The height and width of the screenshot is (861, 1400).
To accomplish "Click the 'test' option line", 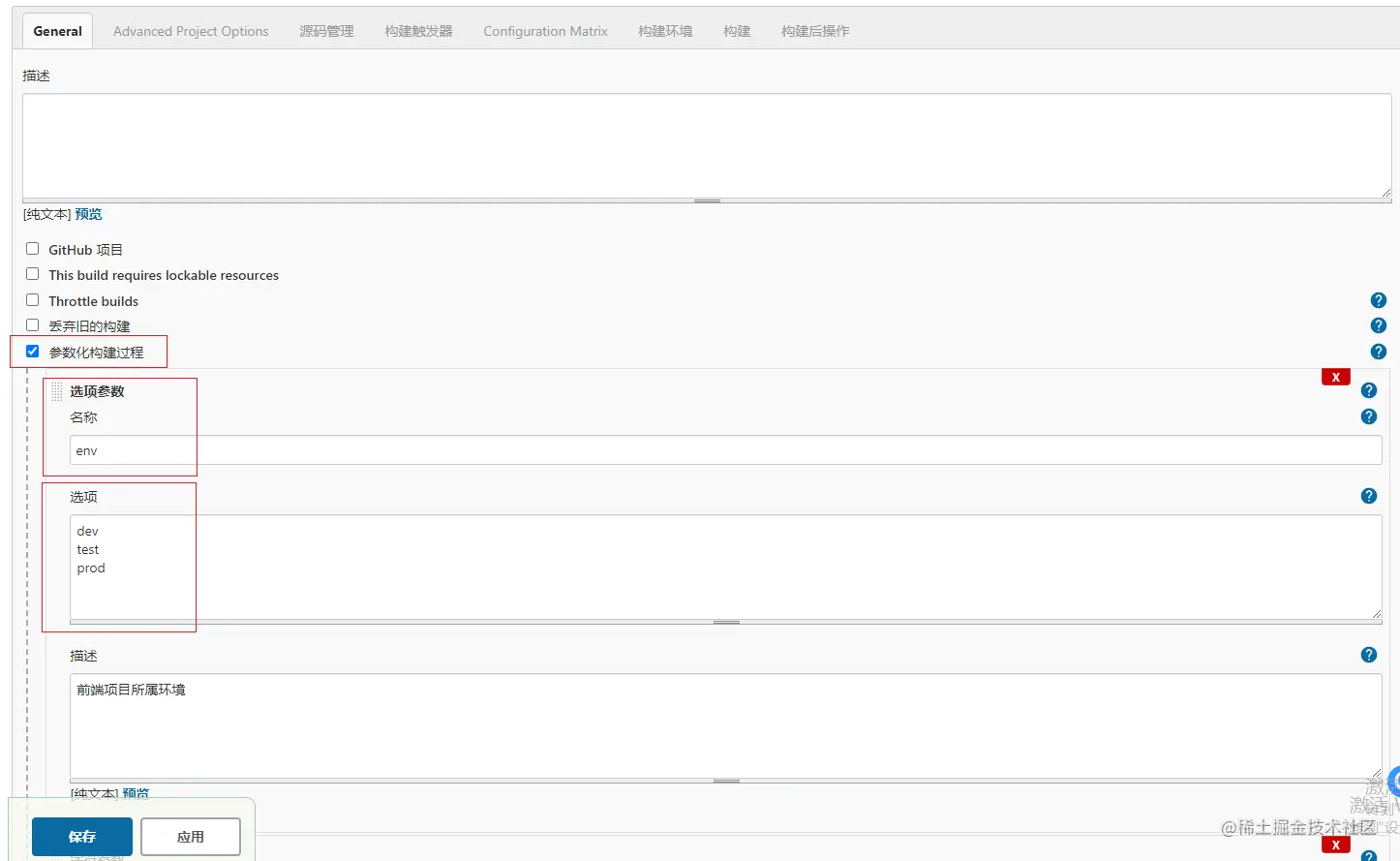I will (88, 549).
